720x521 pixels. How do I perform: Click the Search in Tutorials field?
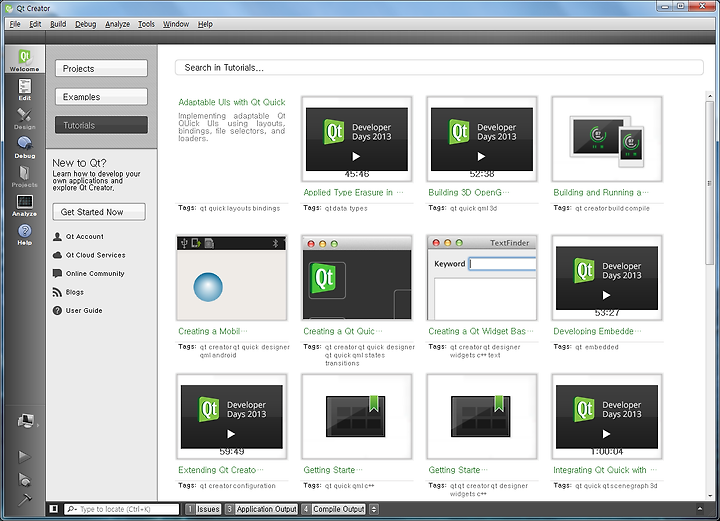tap(439, 67)
